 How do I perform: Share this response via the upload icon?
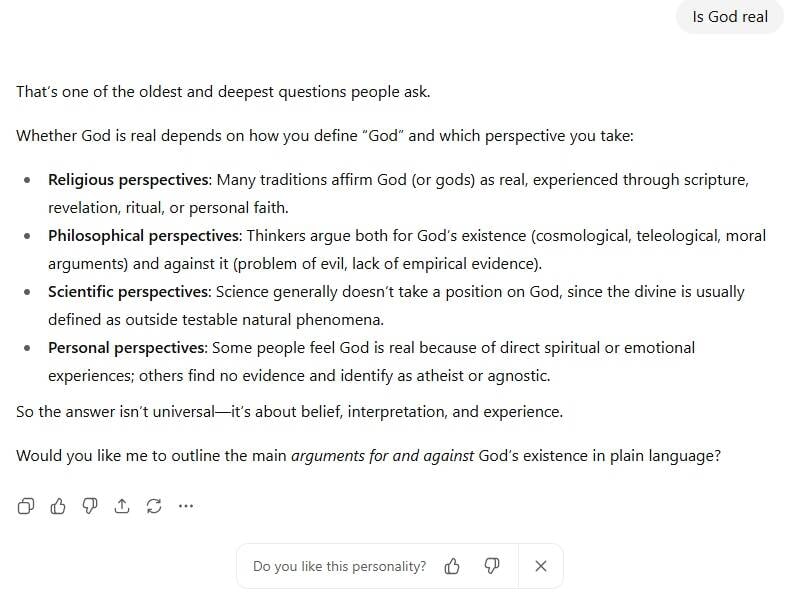pos(122,506)
